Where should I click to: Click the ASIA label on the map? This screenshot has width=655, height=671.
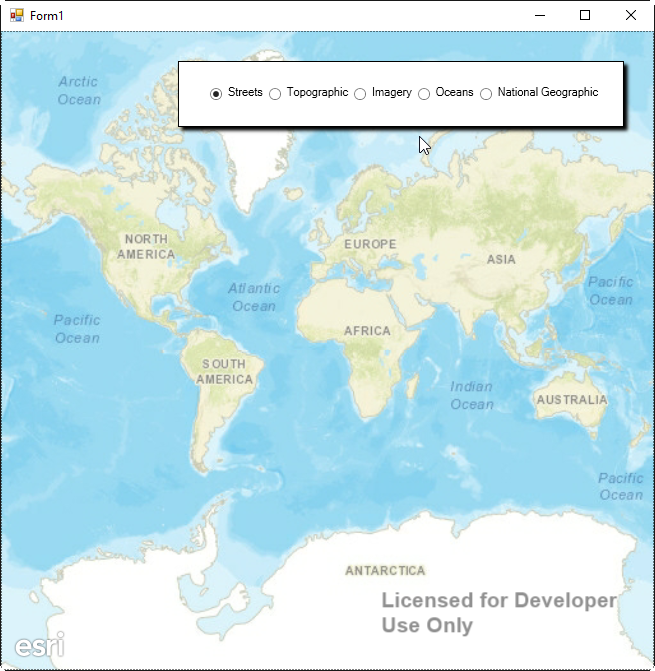pyautogui.click(x=501, y=259)
